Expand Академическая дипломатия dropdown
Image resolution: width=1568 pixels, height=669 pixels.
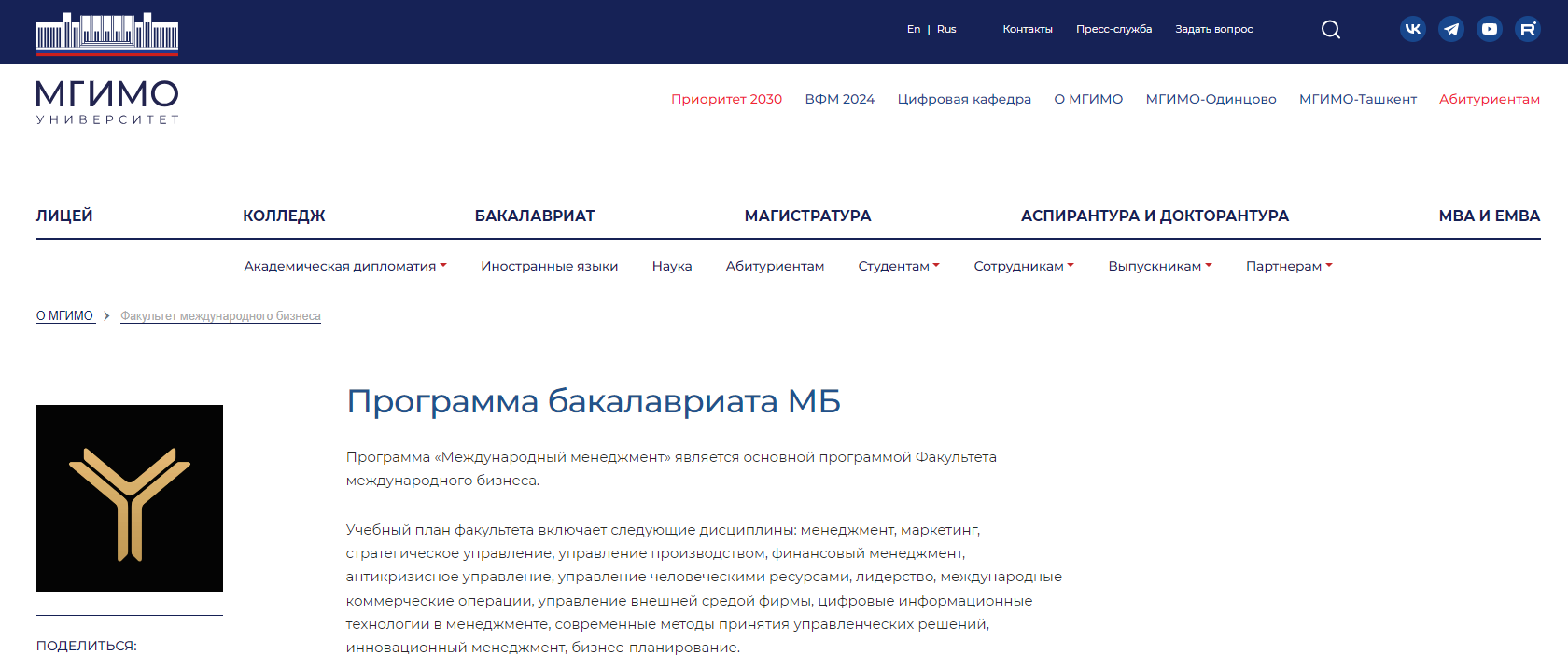[345, 266]
